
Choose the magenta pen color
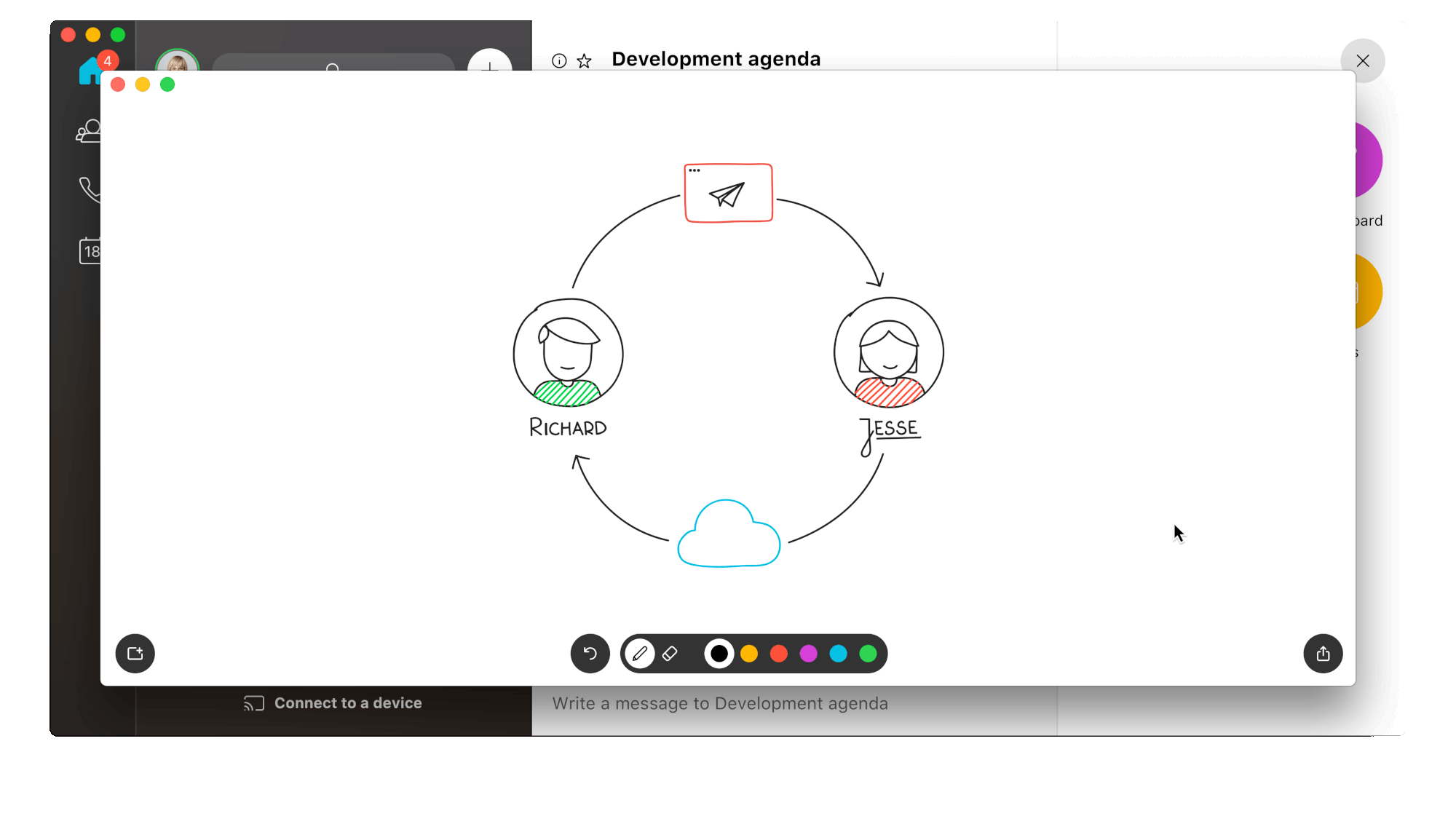(x=809, y=654)
